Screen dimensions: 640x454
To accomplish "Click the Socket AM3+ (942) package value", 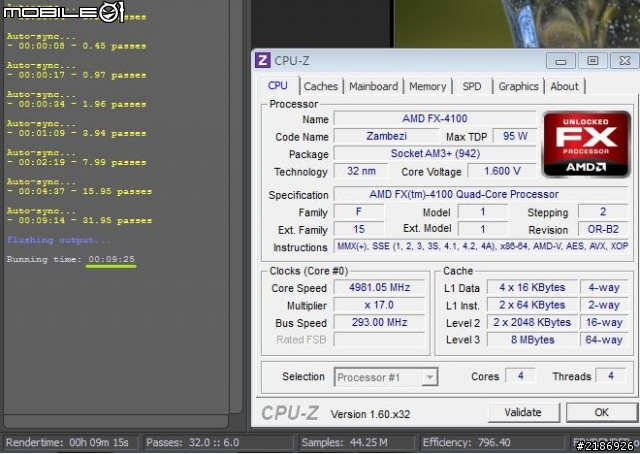I will tap(435, 154).
